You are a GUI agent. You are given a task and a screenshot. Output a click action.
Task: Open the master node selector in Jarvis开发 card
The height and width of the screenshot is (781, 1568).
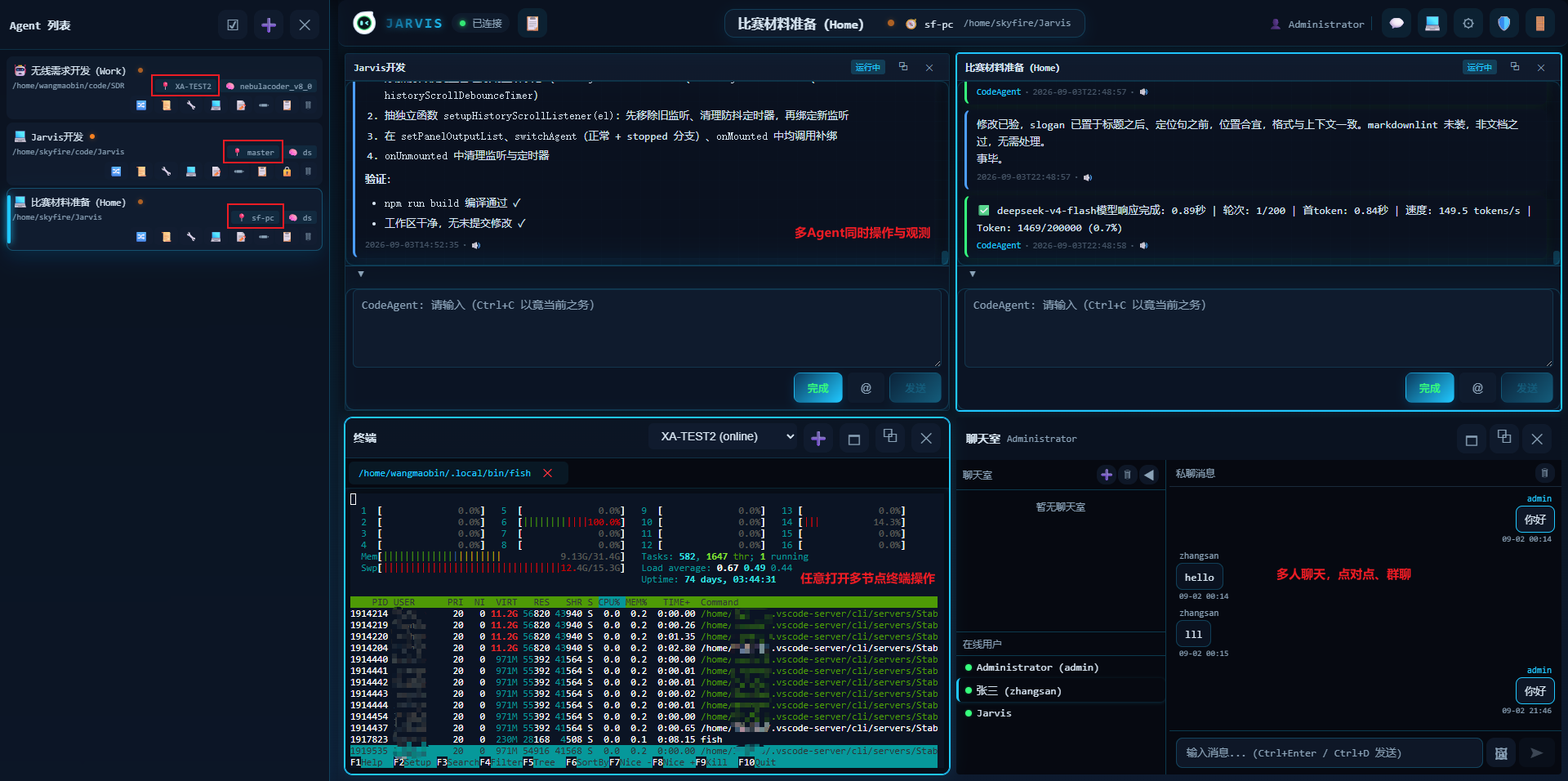pos(254,152)
